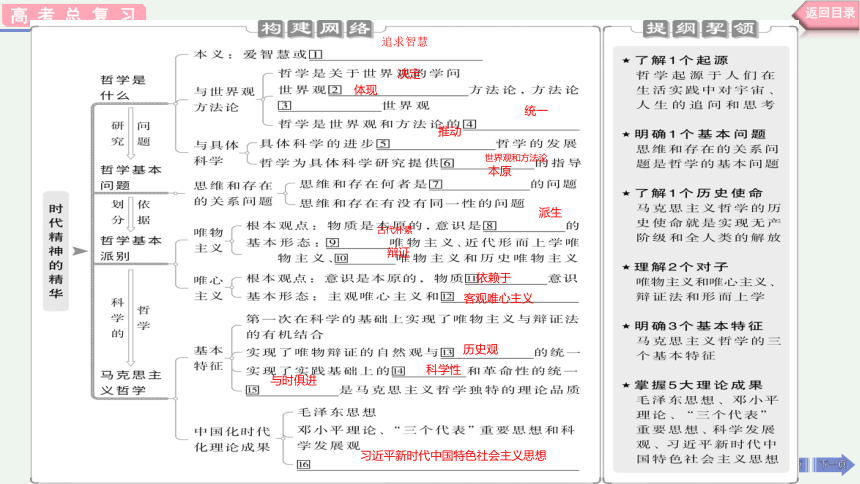Click the numbered blank box 7 after 何者是
860x484 pixels.
435,184
